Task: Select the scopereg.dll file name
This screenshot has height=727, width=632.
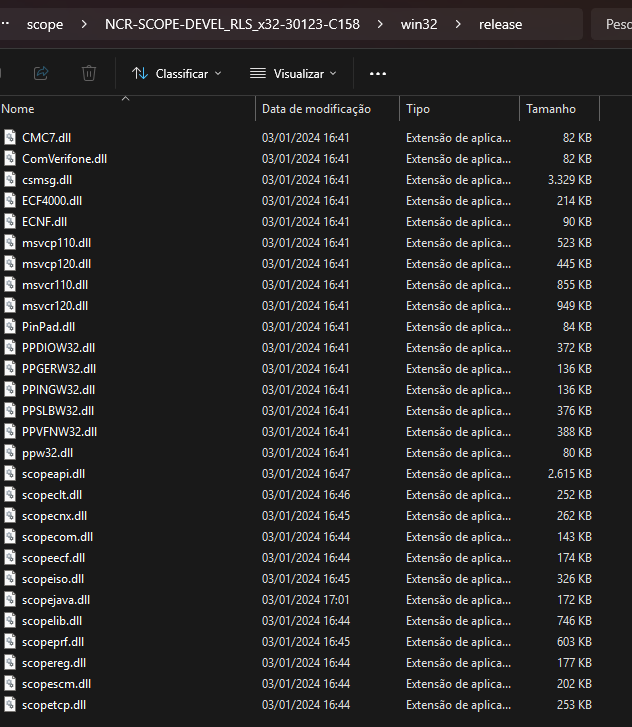Action: [x=54, y=663]
